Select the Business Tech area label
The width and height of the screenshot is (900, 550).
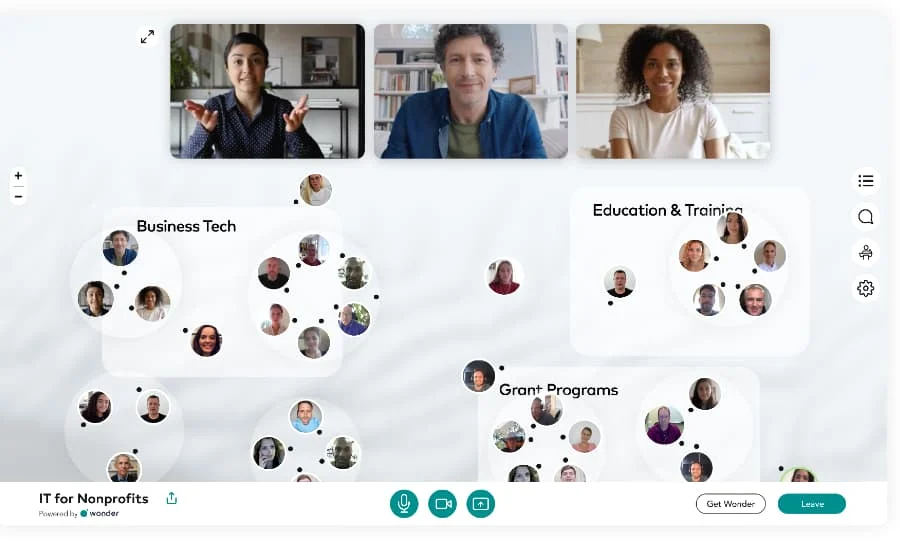(187, 226)
